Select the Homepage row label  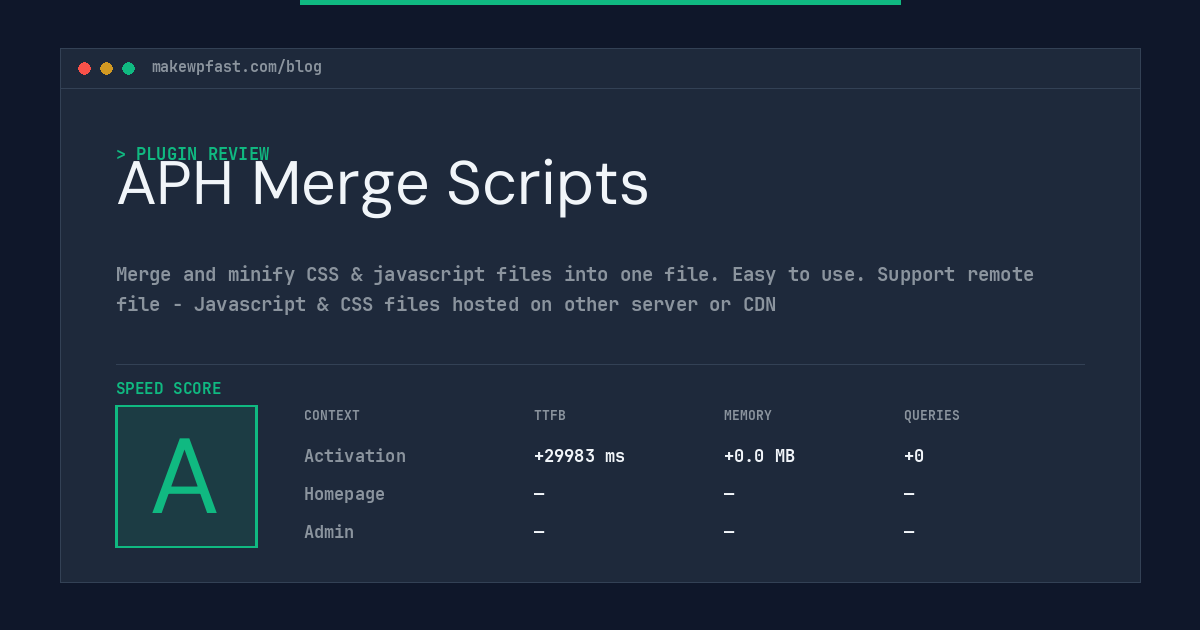tap(344, 494)
